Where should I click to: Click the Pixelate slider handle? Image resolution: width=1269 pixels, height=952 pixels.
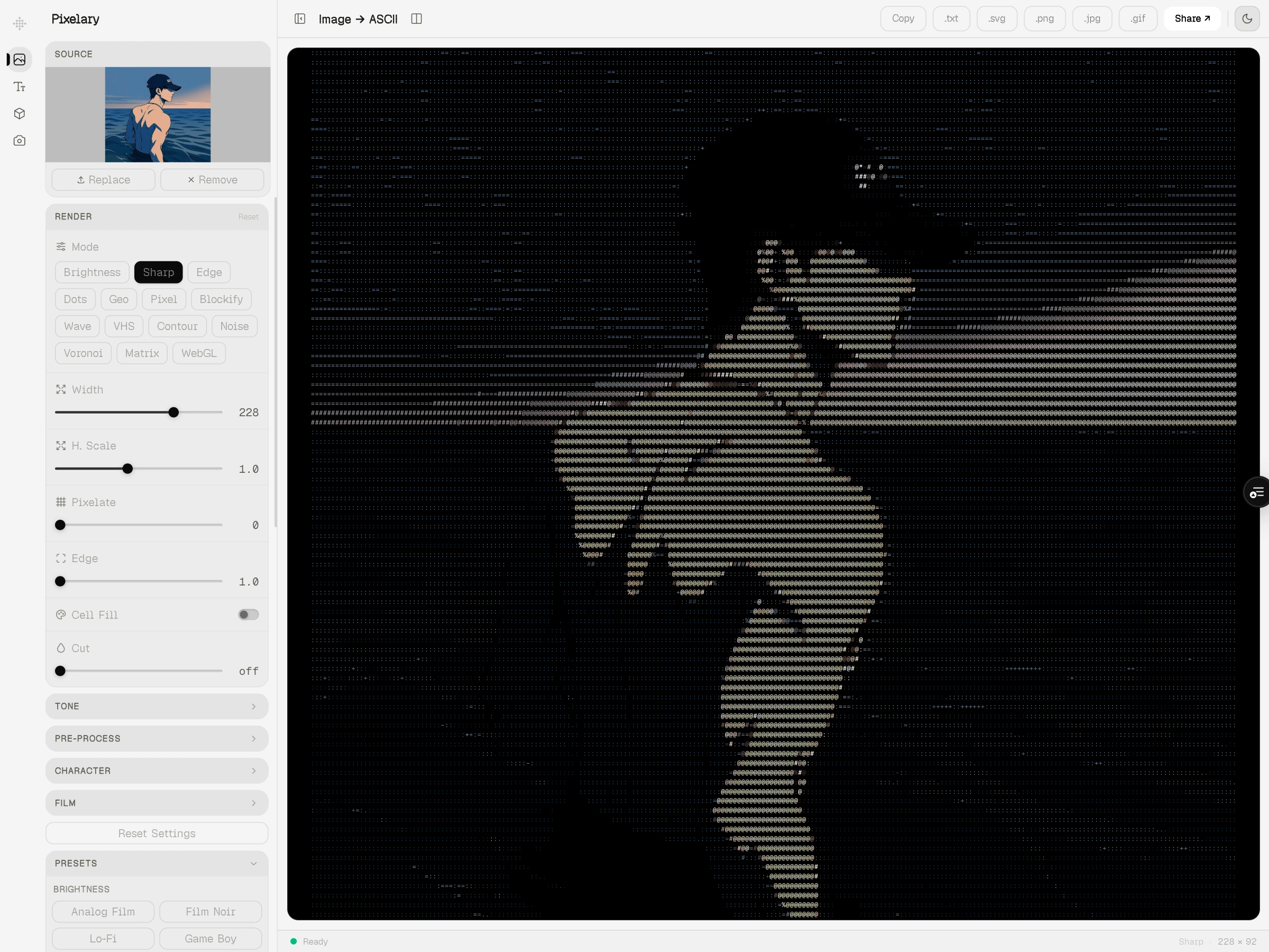coord(60,525)
